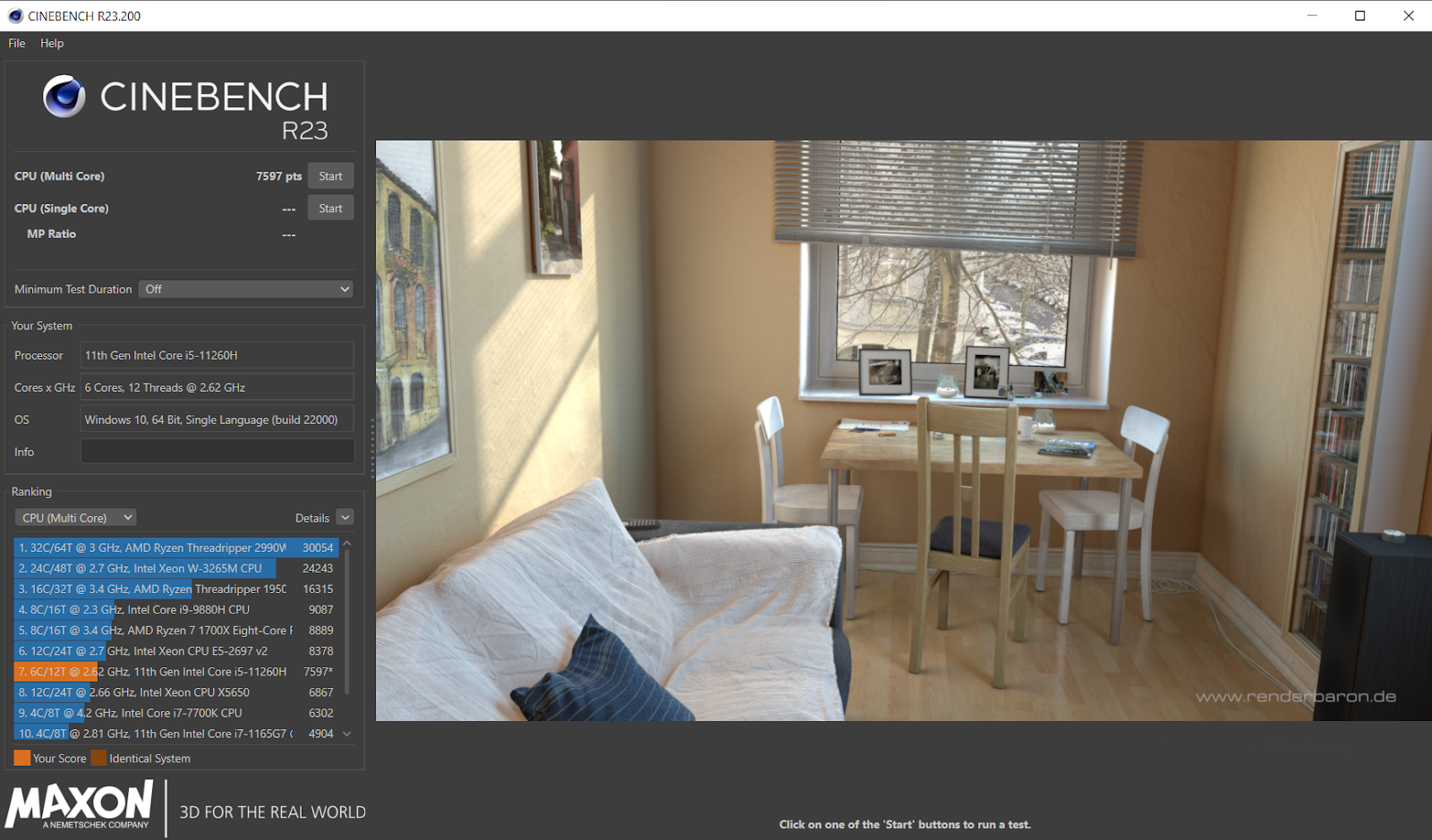Select ranking row 7 Intel Core i5-11260H

point(176,672)
